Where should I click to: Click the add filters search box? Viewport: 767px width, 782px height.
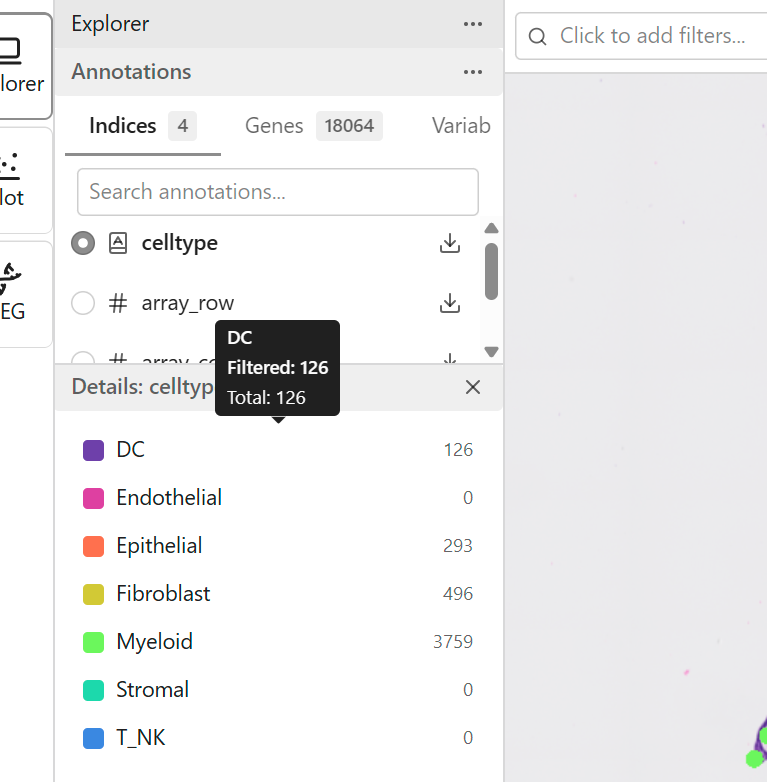point(641,36)
